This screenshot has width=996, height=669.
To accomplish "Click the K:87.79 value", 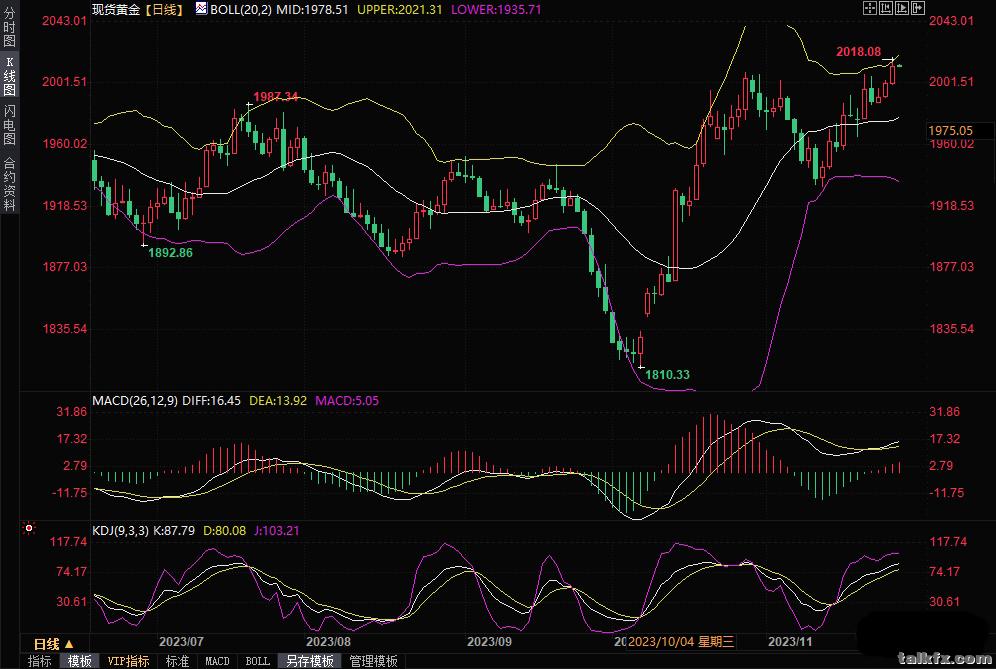I will (174, 530).
